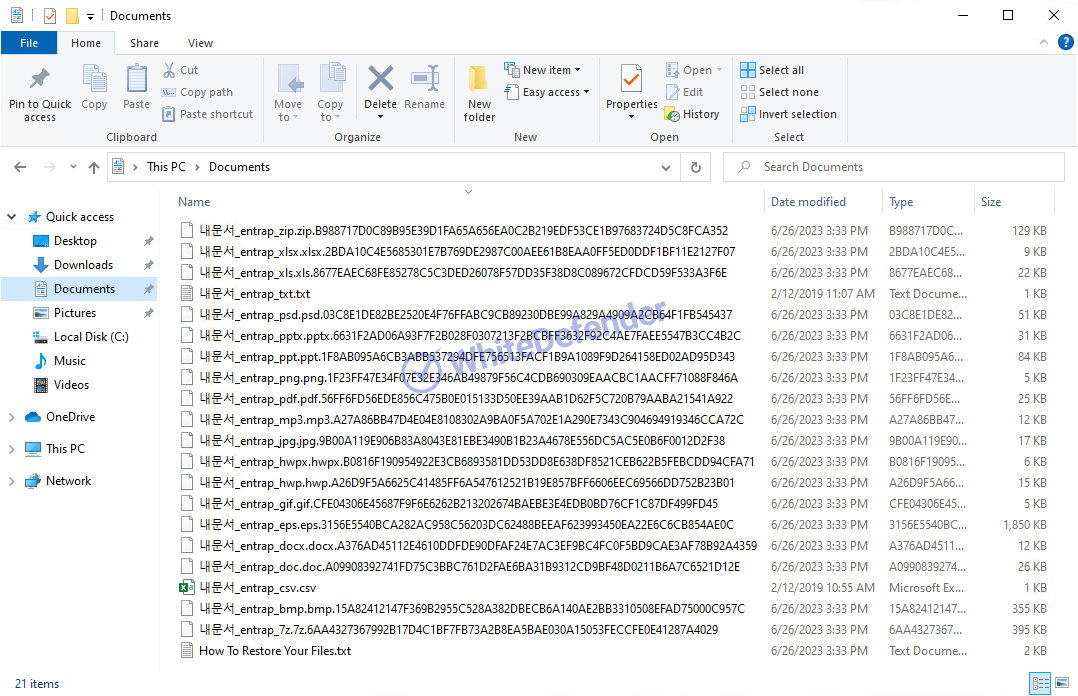Open address bar history dropdown

[x=666, y=167]
